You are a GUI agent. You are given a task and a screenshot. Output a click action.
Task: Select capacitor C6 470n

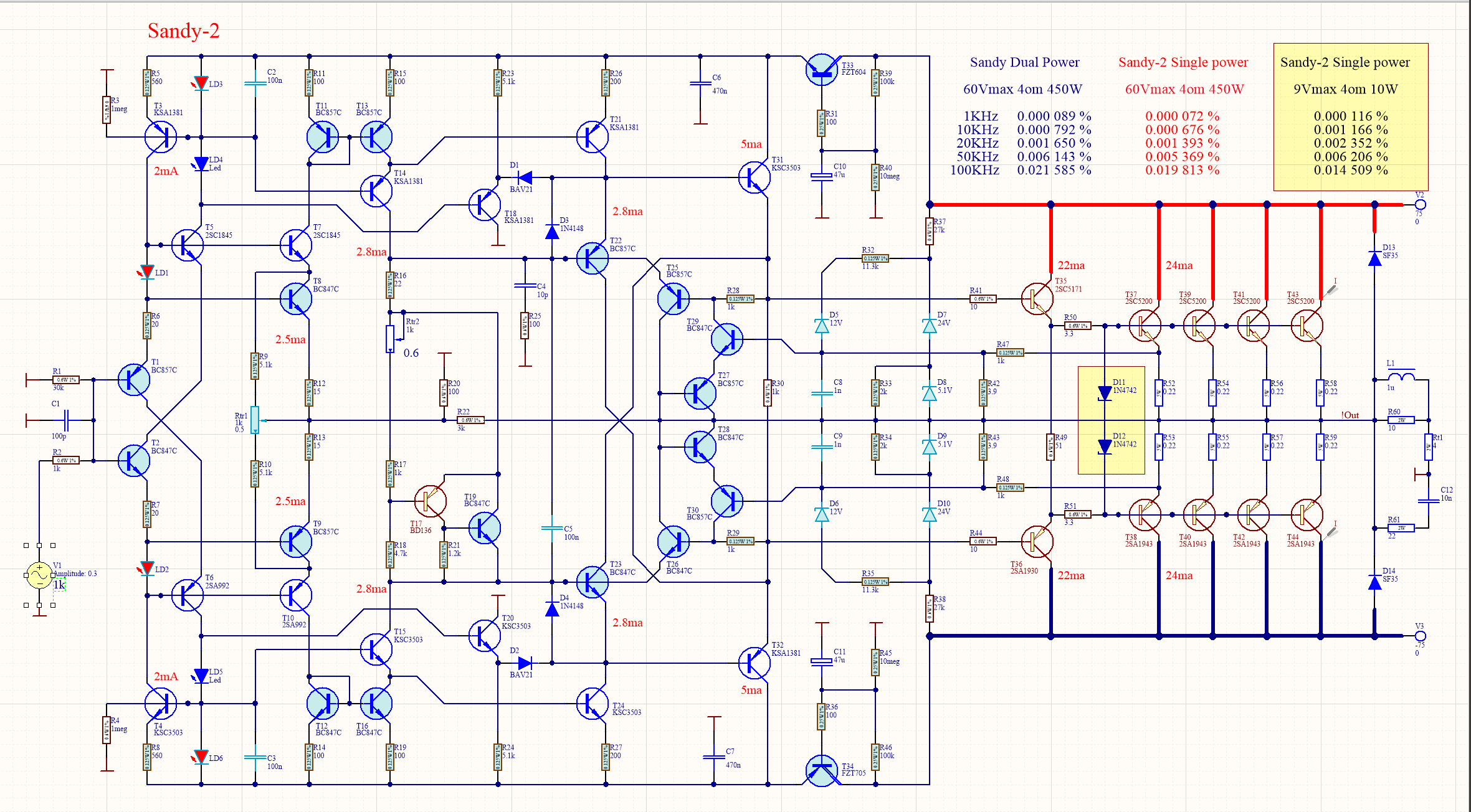pyautogui.click(x=700, y=83)
